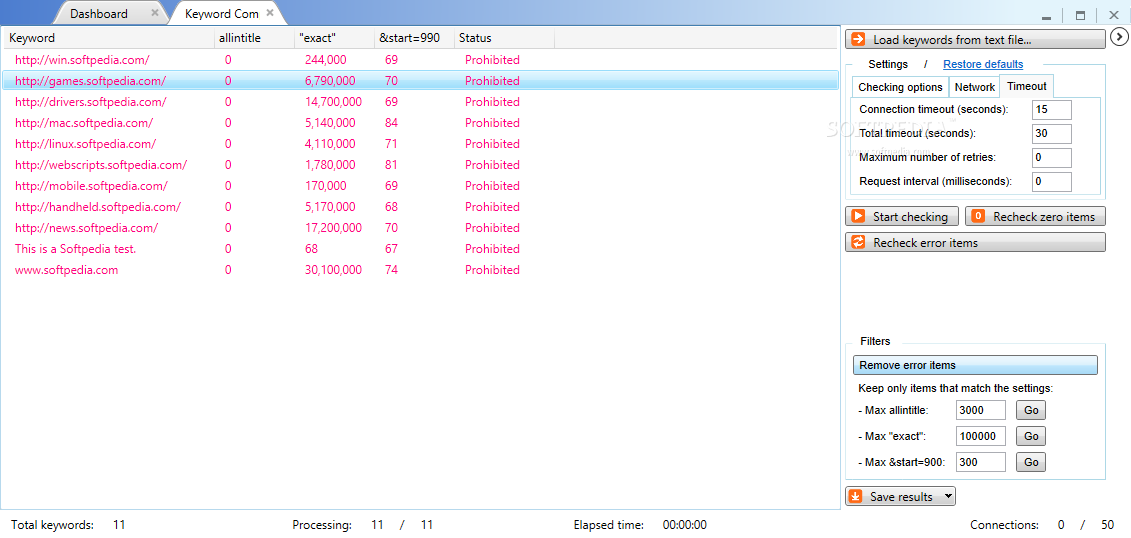Viewport: 1131px width, 538px height.
Task: Click the 17,200,000 exact count cell
Action: pos(333,228)
